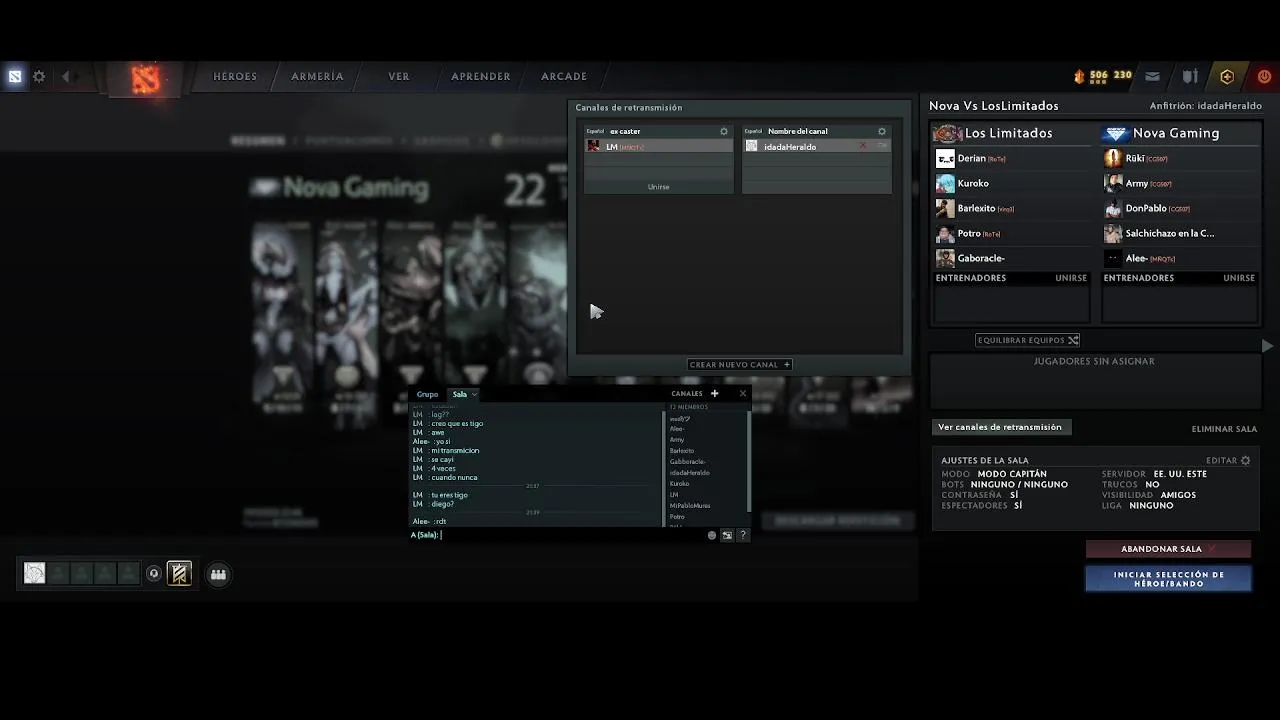Click the gold Dota Plus hexagon icon
Image resolution: width=1280 pixels, height=720 pixels.
pos(1227,76)
